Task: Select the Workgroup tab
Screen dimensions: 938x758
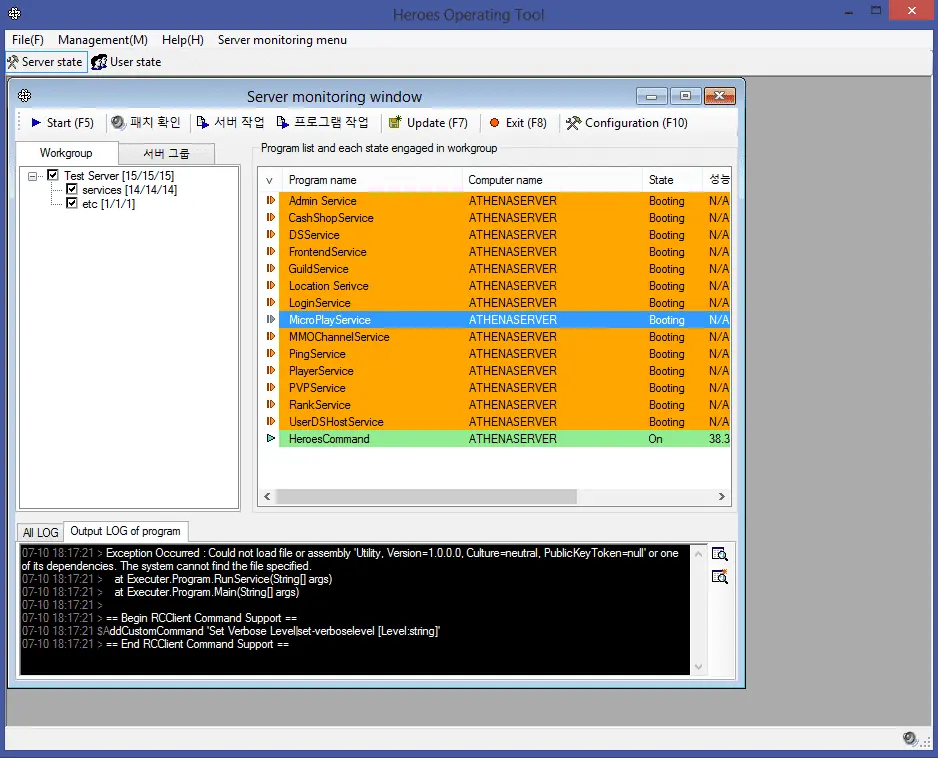Action: 66,153
